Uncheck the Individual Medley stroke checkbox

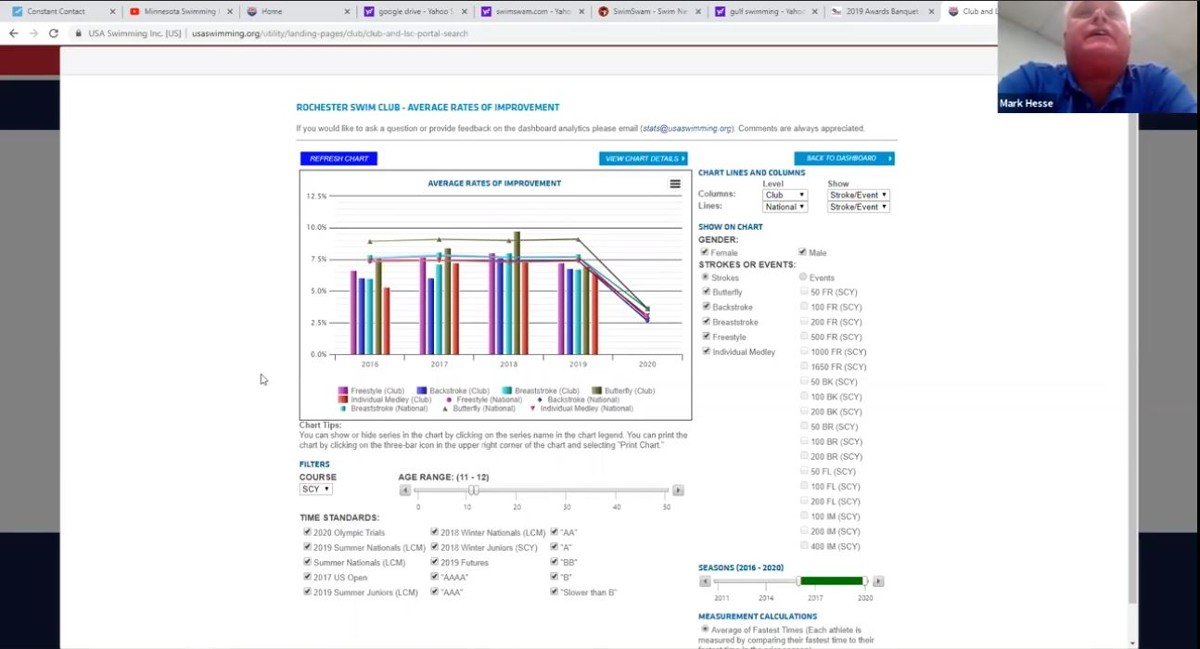click(x=706, y=351)
